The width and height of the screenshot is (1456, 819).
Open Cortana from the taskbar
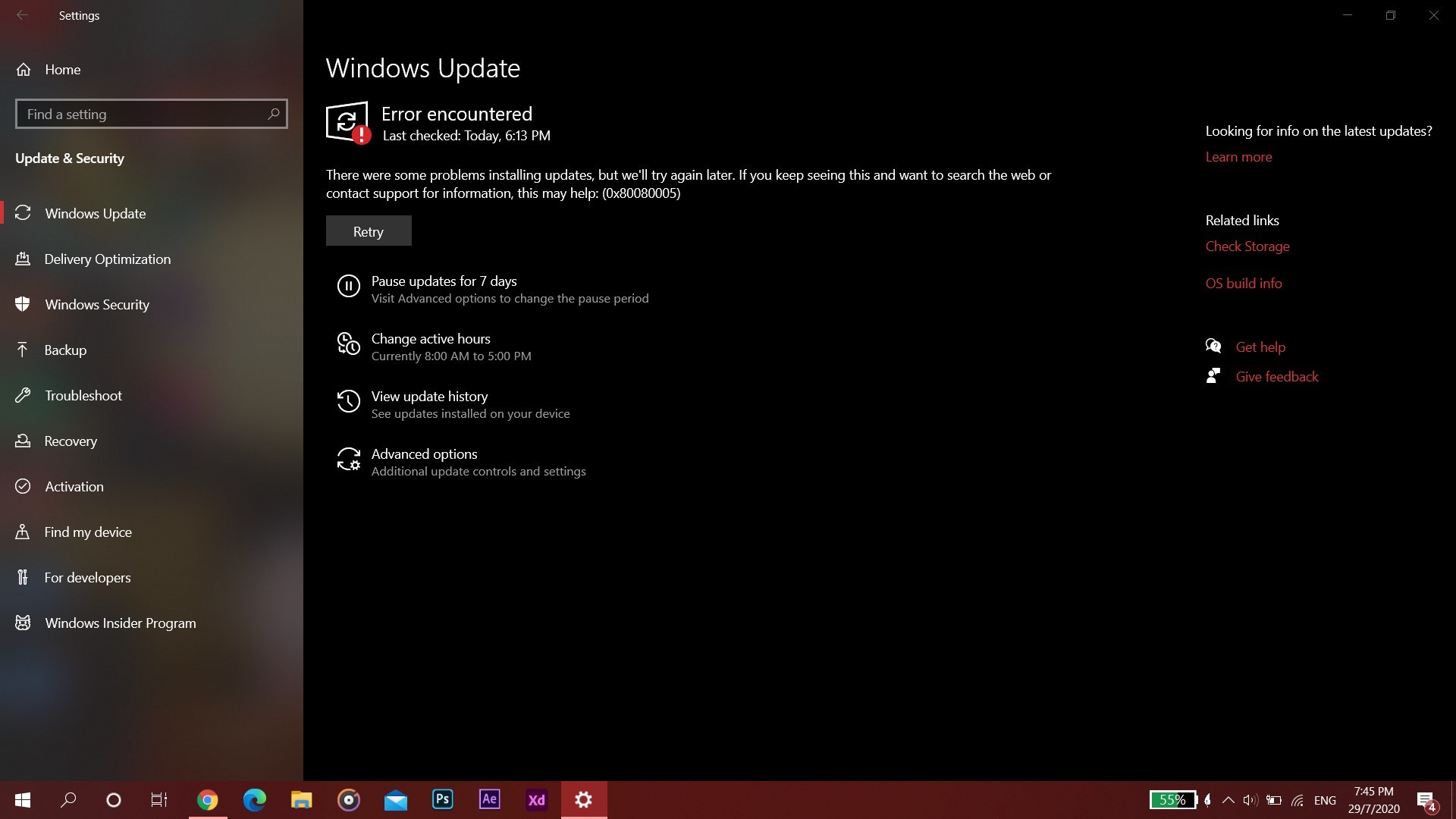pos(114,800)
